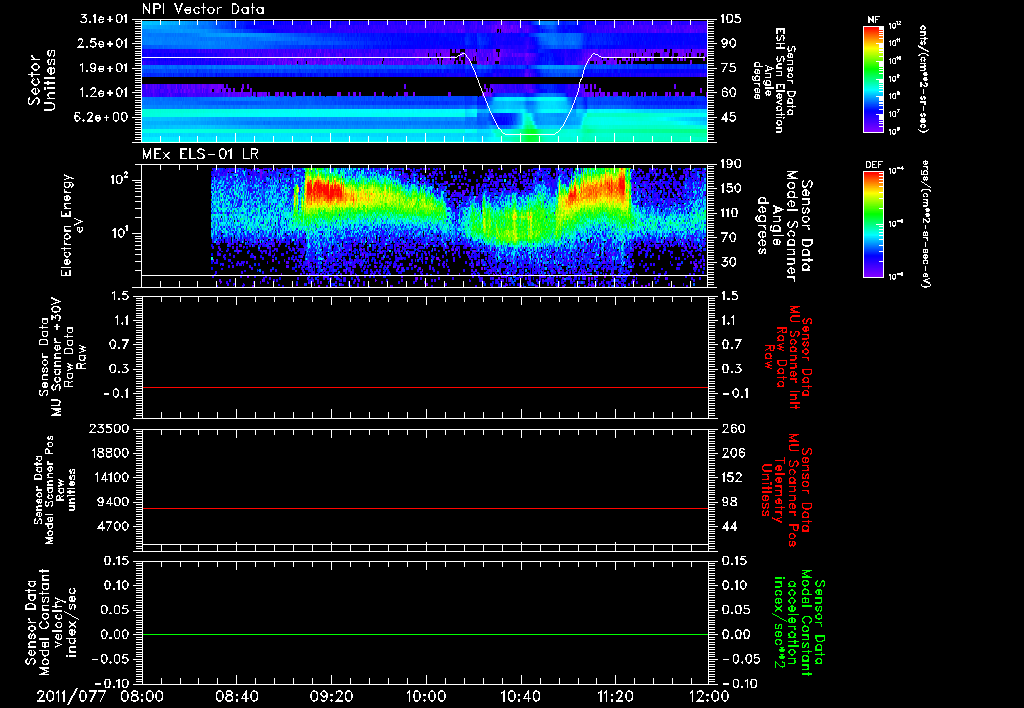Click the '105' elevation angle tick

(x=731, y=19)
